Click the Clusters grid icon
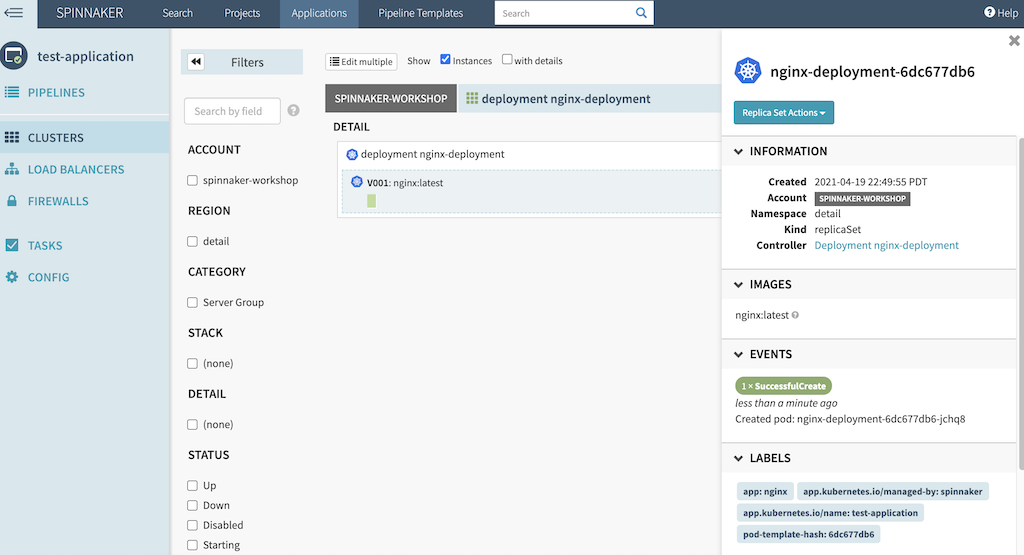This screenshot has width=1024, height=555. (12, 137)
